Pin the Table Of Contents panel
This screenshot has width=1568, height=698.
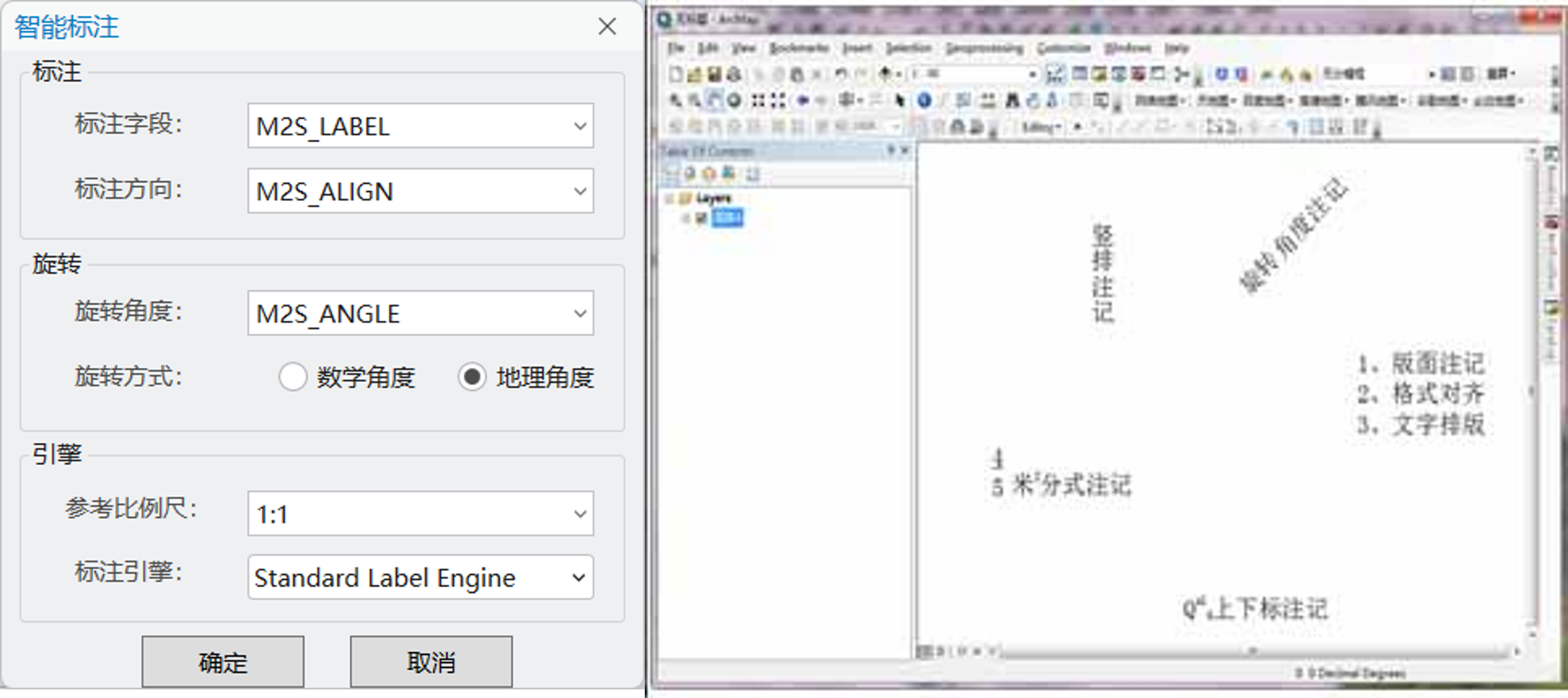(891, 150)
